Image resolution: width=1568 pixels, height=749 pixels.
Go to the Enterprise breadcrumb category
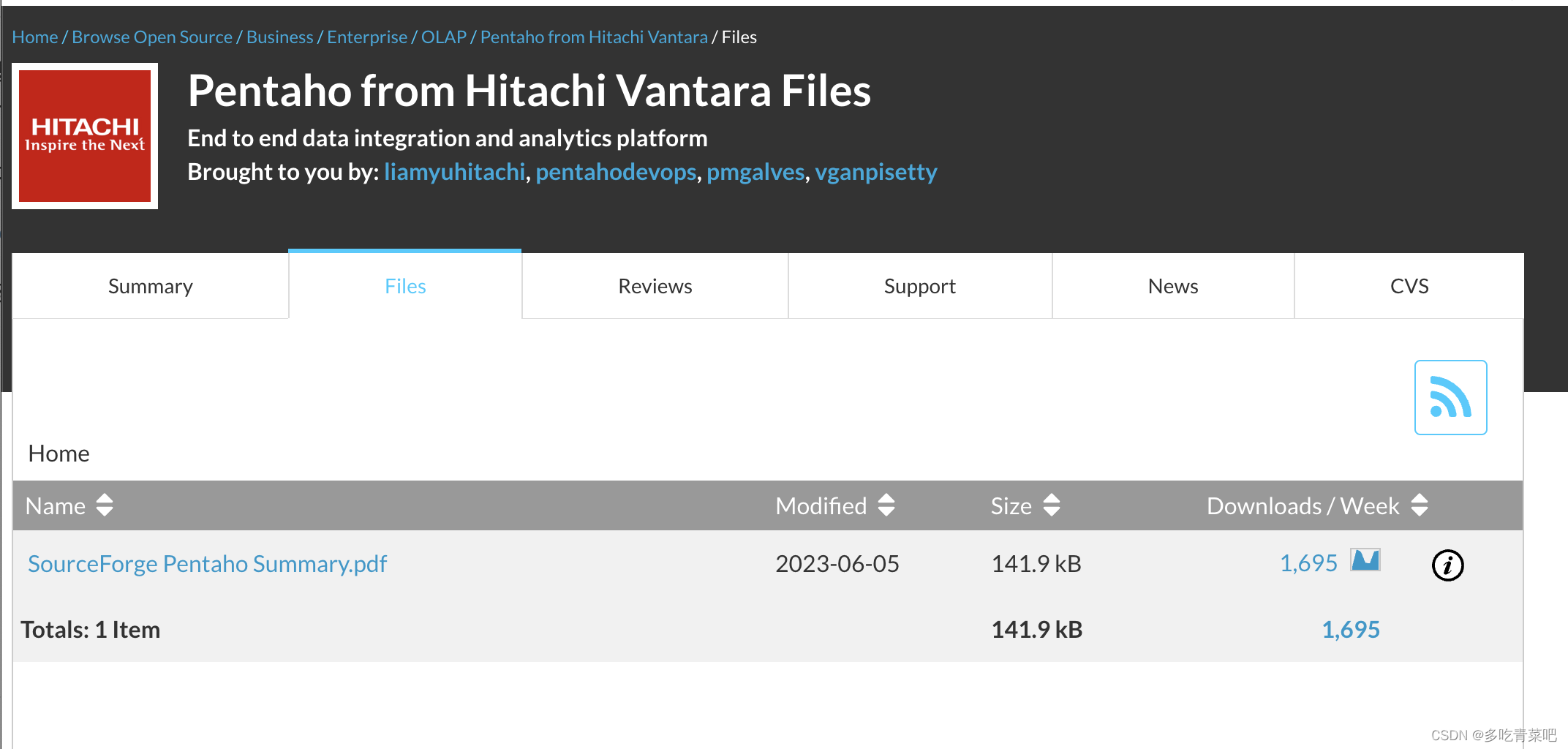[x=367, y=37]
